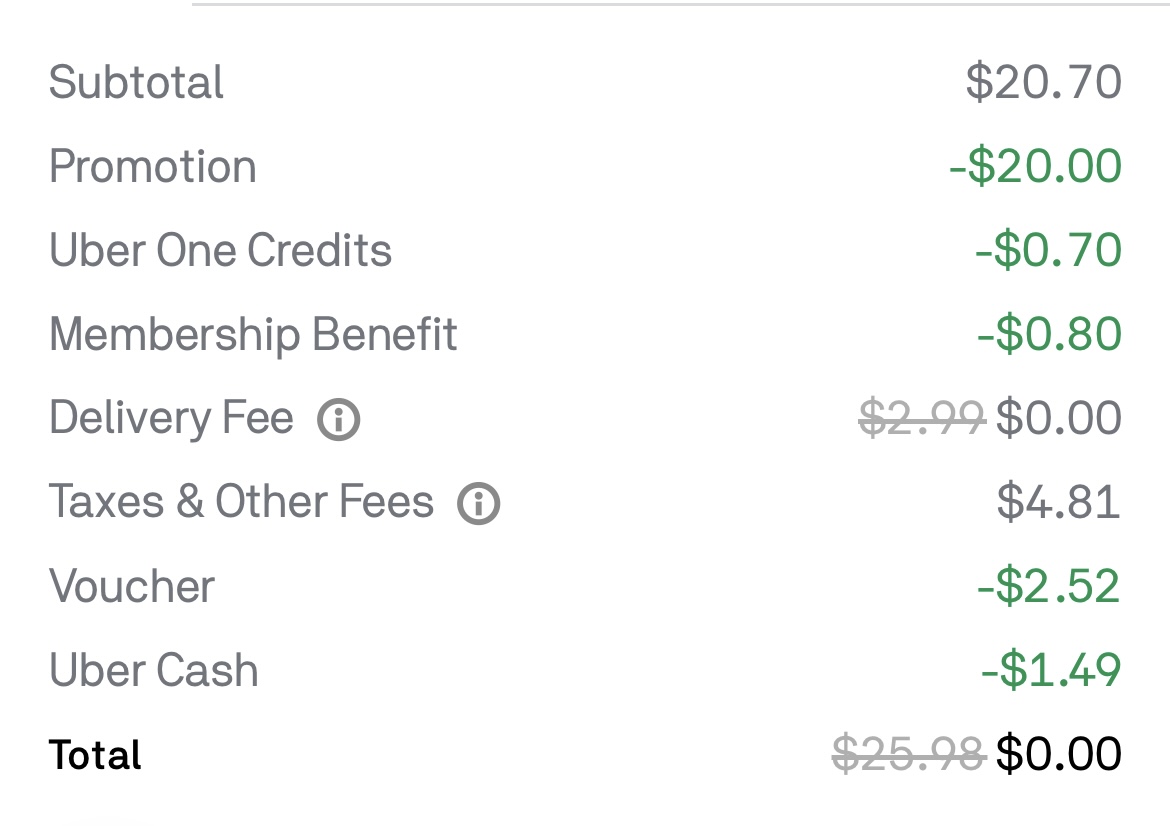Select the -$0.80 membership discount
The width and height of the screenshot is (1170, 826).
click(x=1049, y=334)
